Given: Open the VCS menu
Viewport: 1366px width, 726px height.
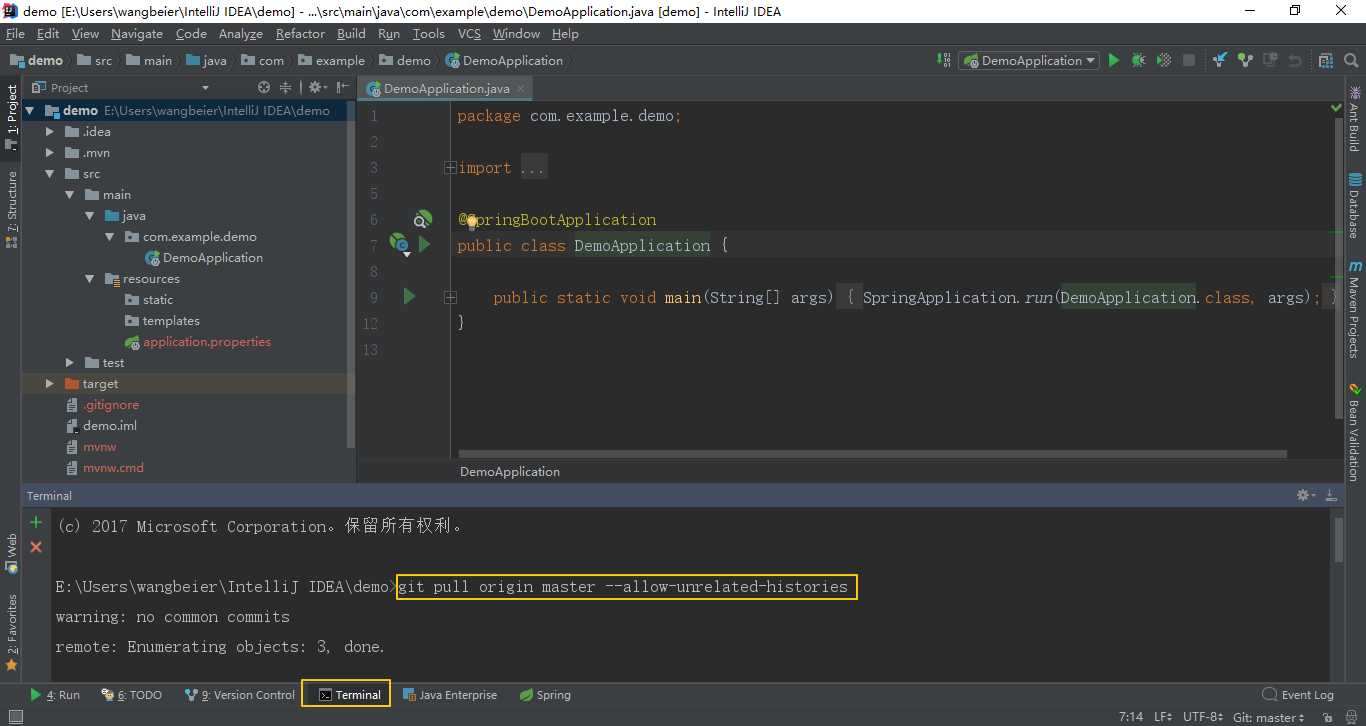Looking at the screenshot, I should [x=469, y=33].
